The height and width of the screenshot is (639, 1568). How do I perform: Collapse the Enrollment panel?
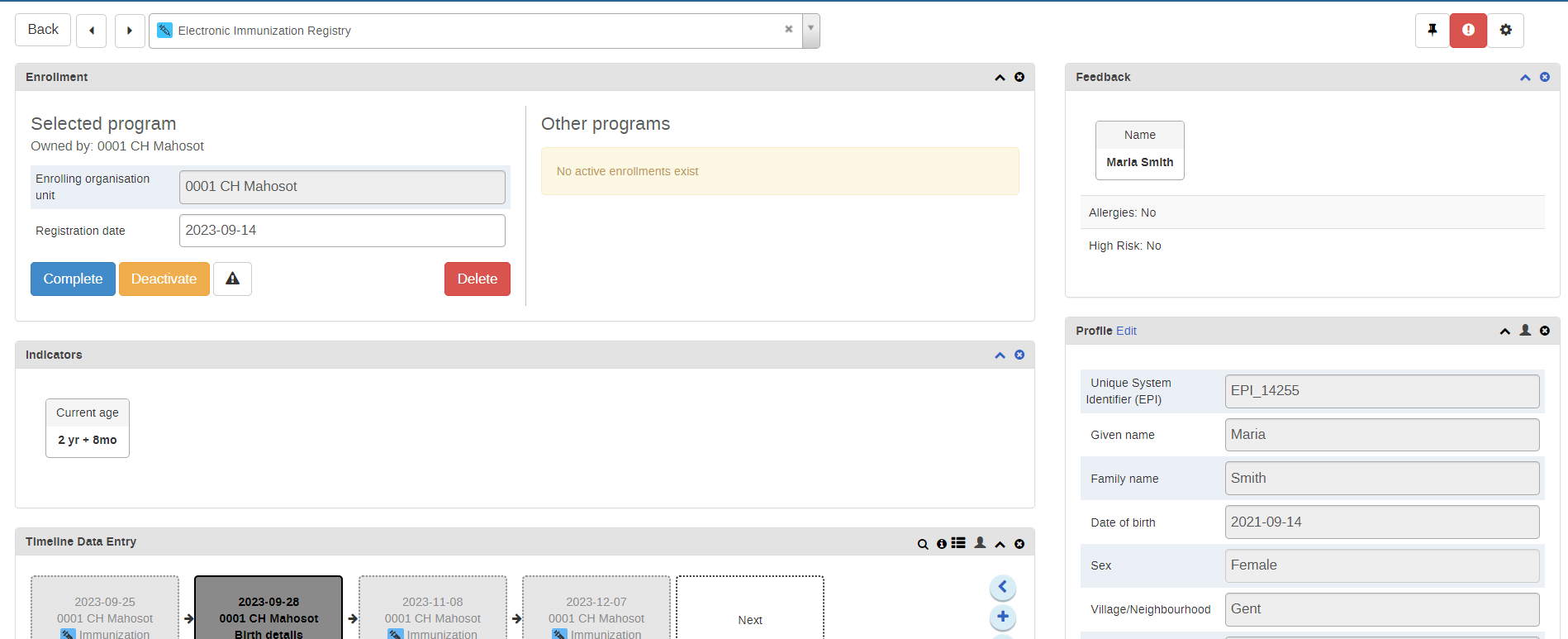pyautogui.click(x=1000, y=78)
